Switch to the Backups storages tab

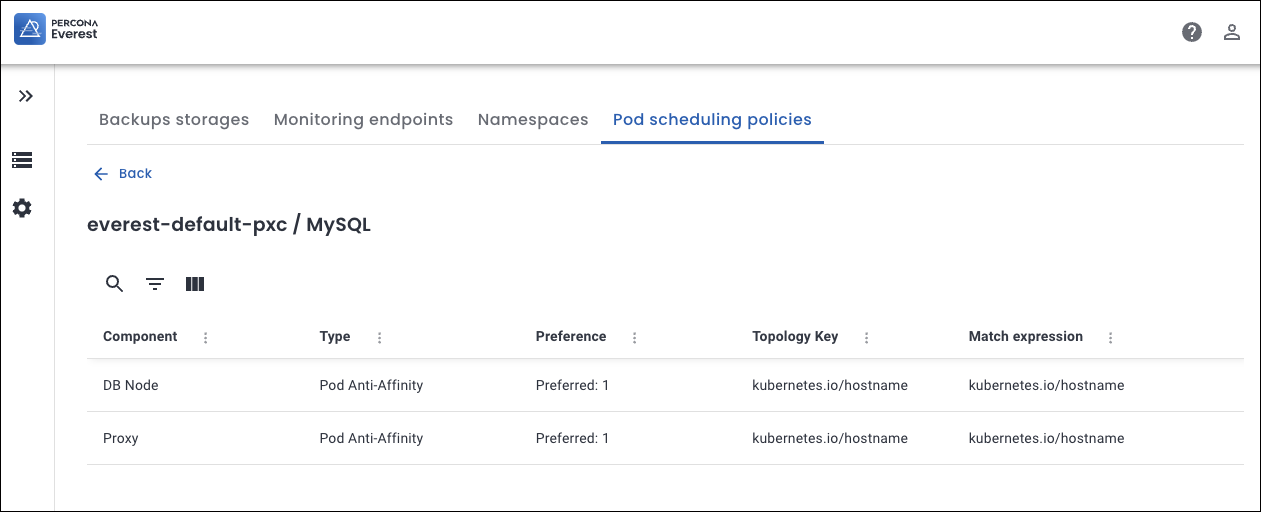174,120
